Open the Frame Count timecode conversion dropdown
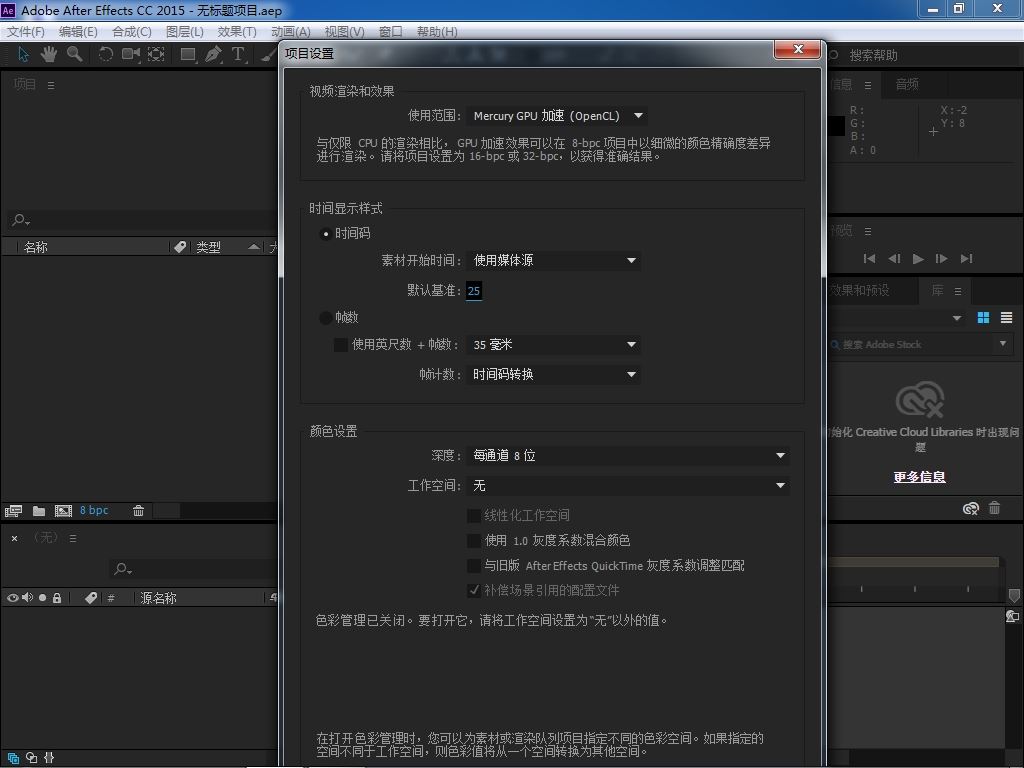Image resolution: width=1024 pixels, height=768 pixels. (x=553, y=374)
